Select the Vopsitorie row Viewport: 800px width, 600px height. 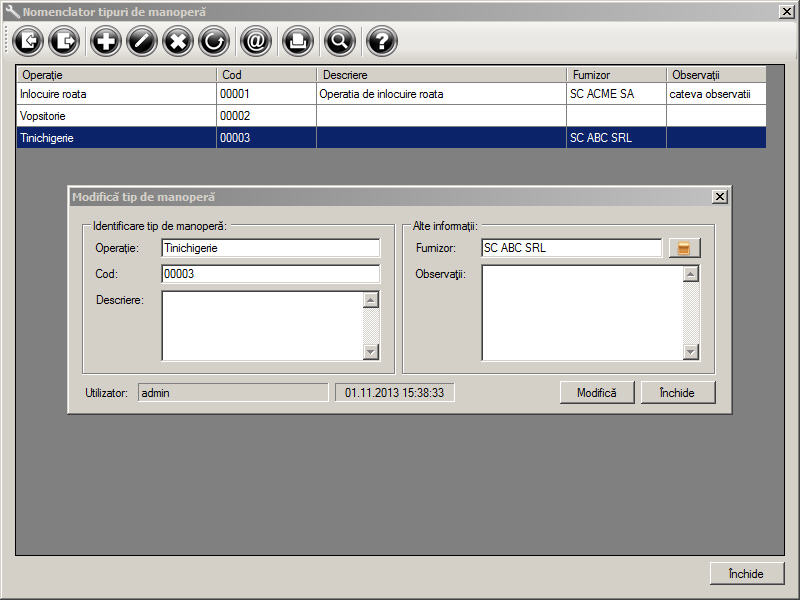tap(391, 116)
